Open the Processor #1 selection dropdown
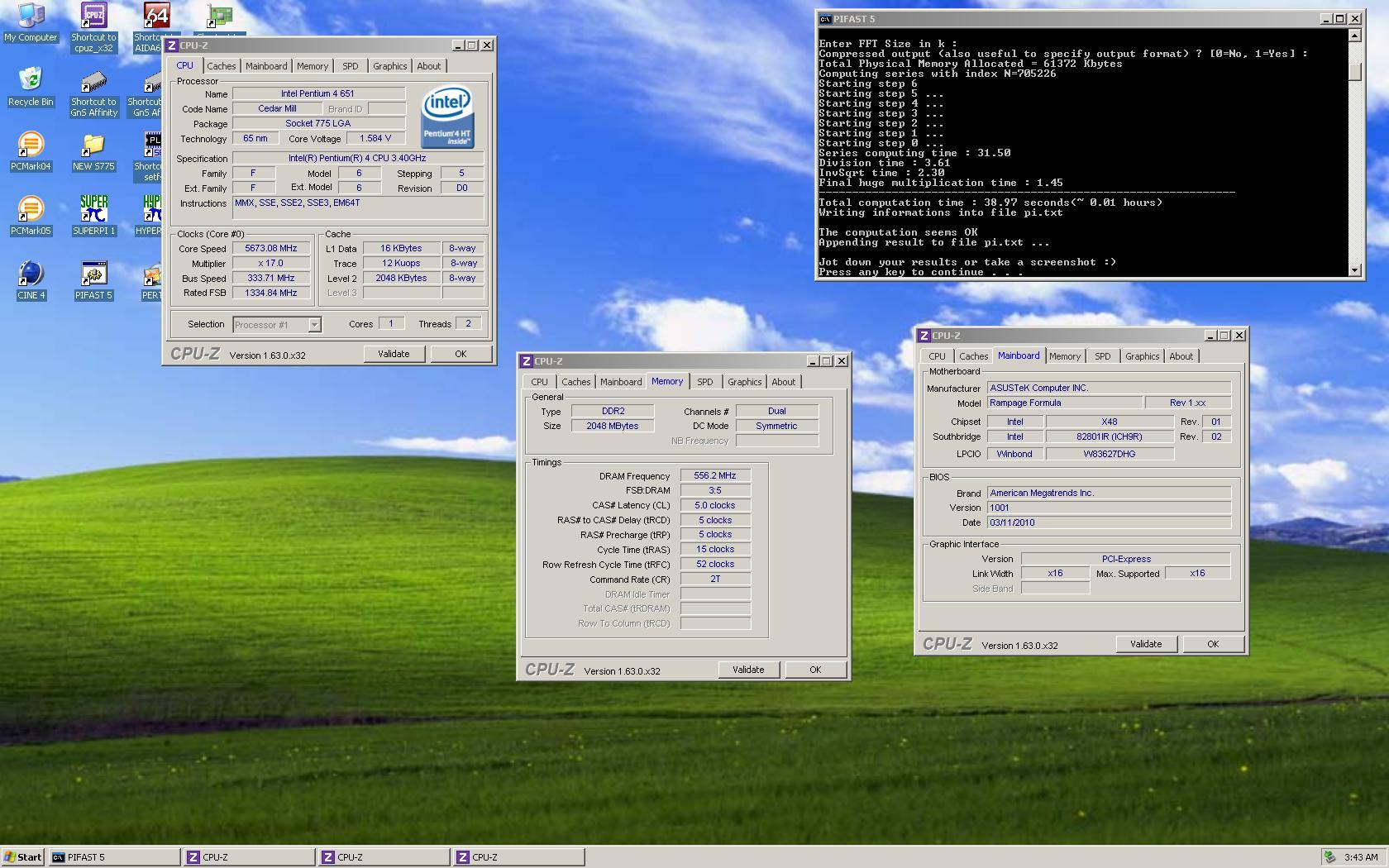Screen dimensions: 1389x868 tap(277, 325)
